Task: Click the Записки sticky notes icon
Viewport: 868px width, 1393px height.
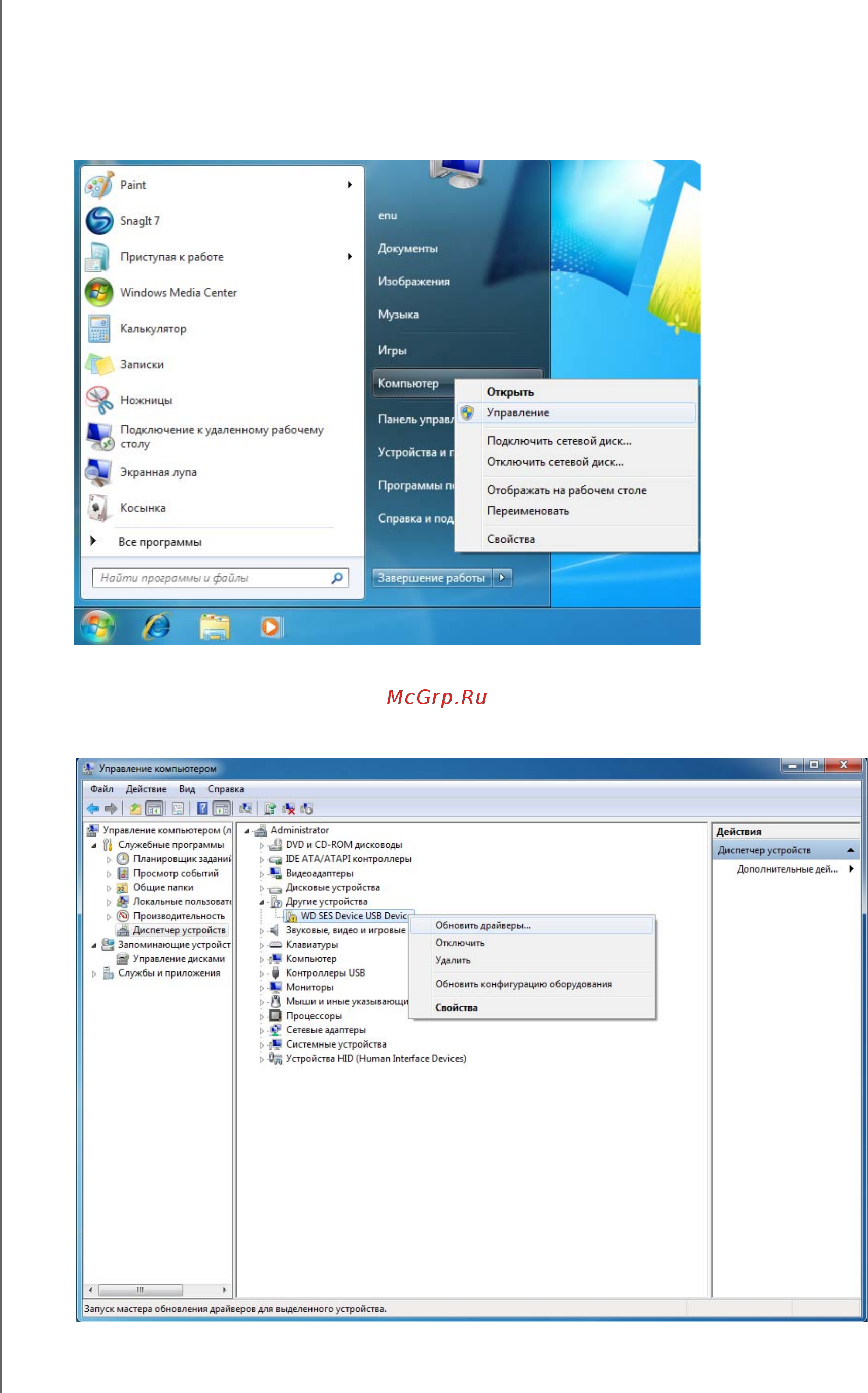Action: pyautogui.click(x=99, y=364)
